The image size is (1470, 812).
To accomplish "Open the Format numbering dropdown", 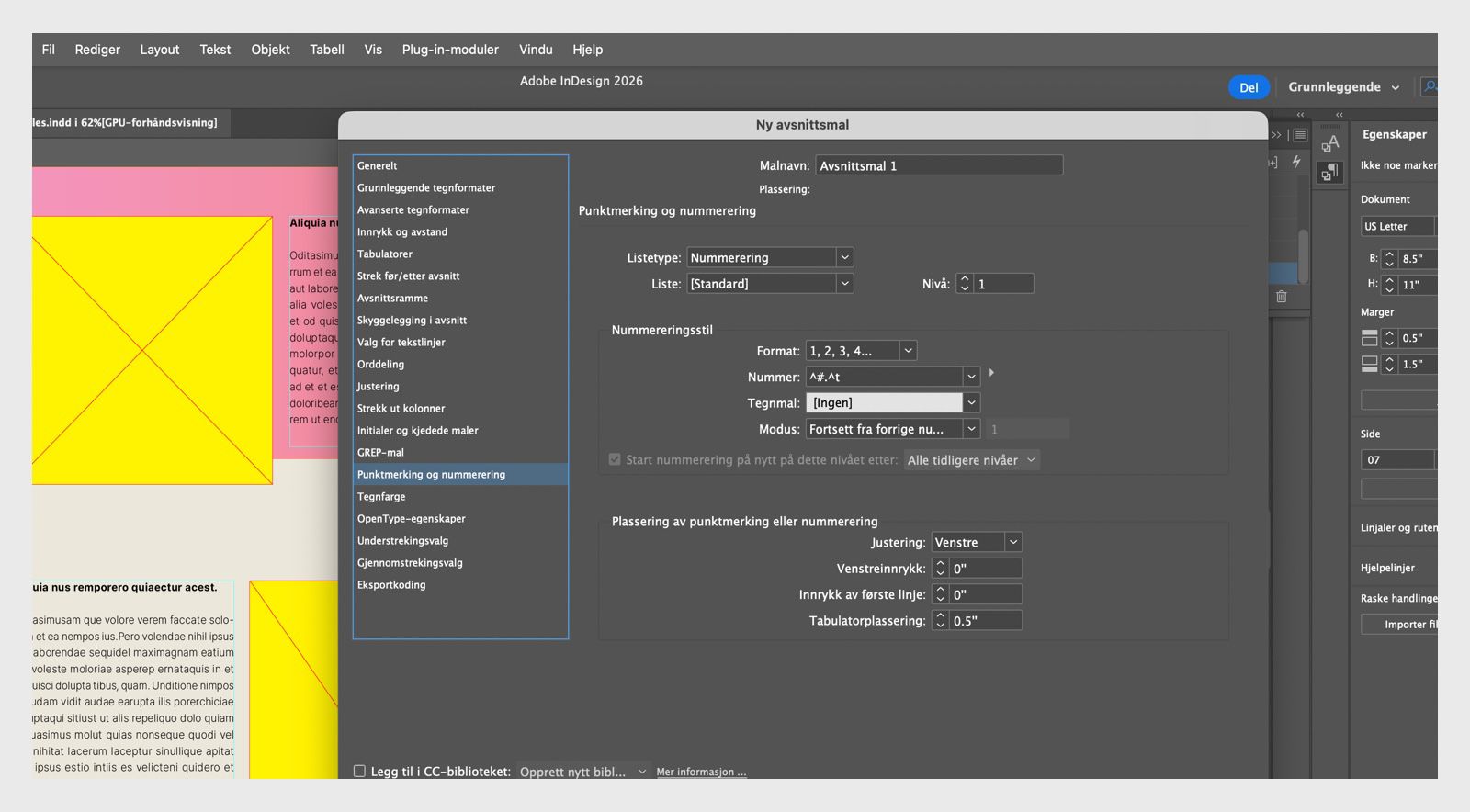I will (861, 351).
